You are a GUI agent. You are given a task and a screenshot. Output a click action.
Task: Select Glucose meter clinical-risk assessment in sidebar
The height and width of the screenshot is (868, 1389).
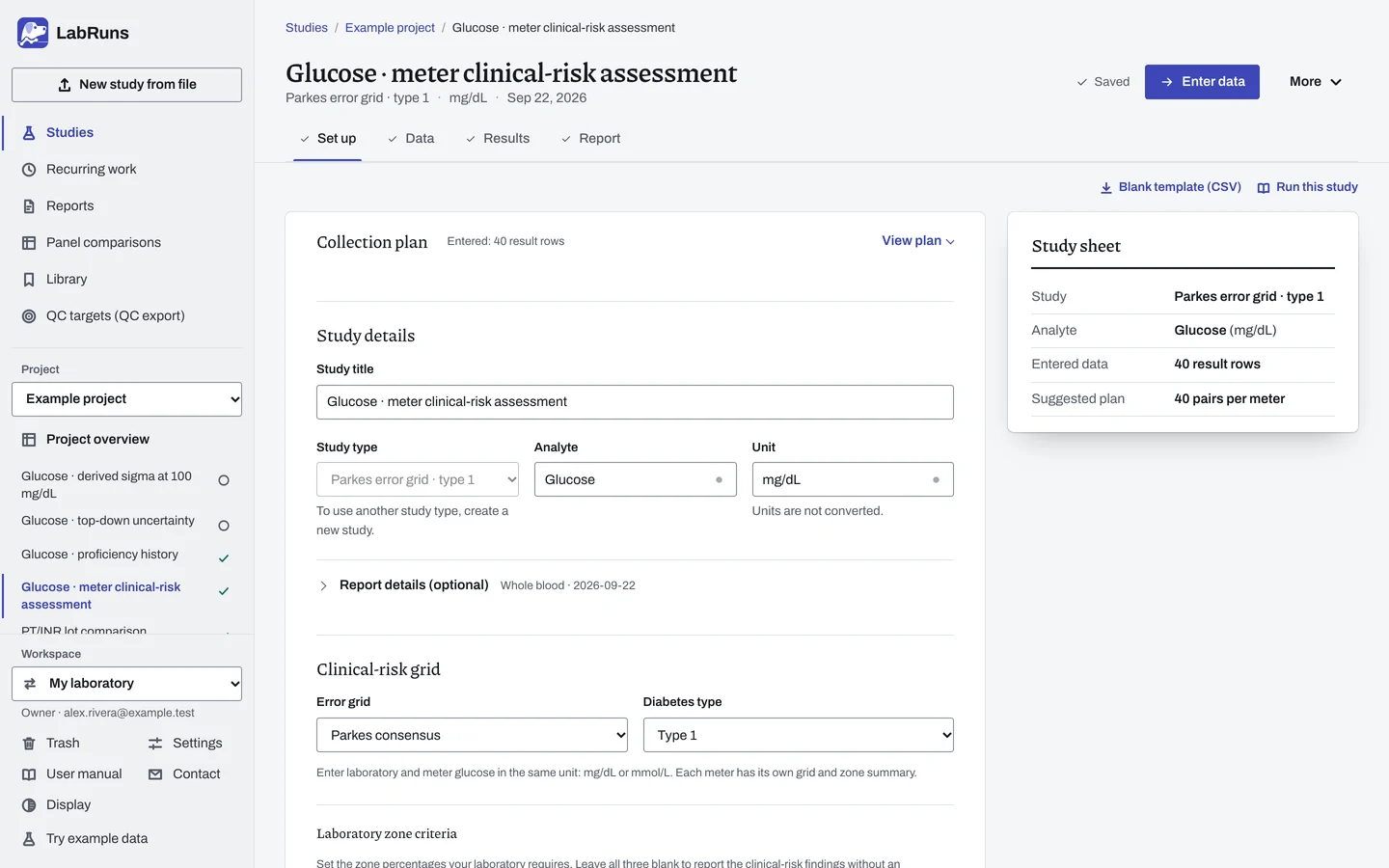[x=126, y=596]
